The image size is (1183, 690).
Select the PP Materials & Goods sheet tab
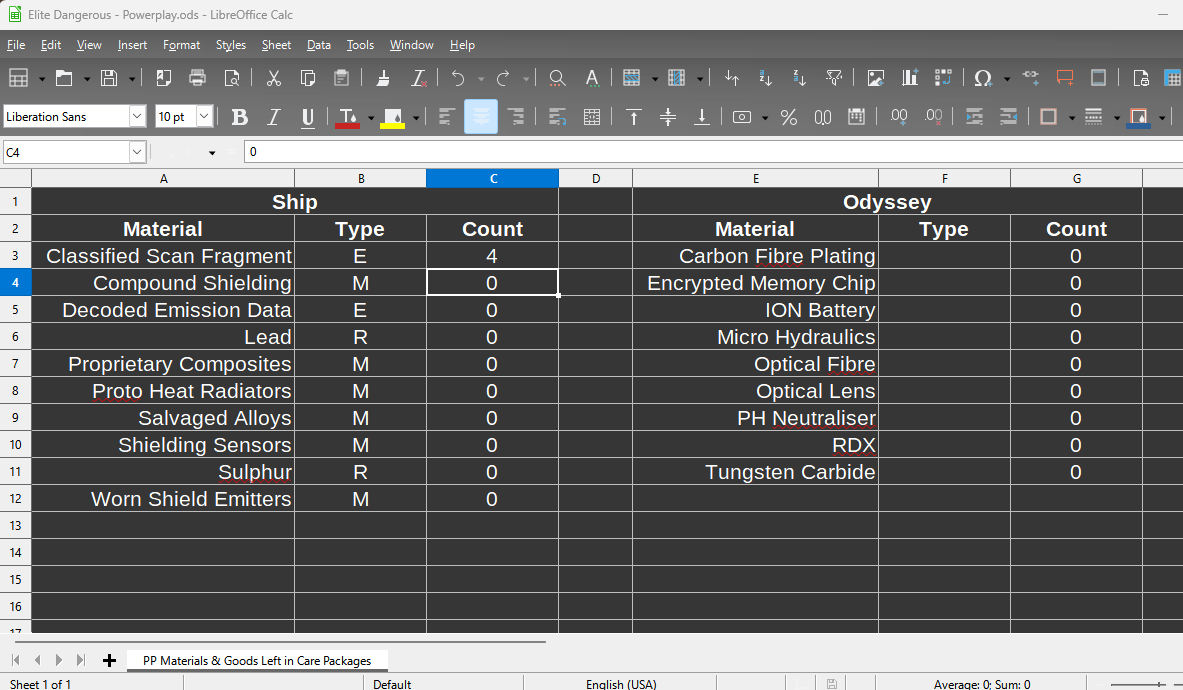(257, 661)
